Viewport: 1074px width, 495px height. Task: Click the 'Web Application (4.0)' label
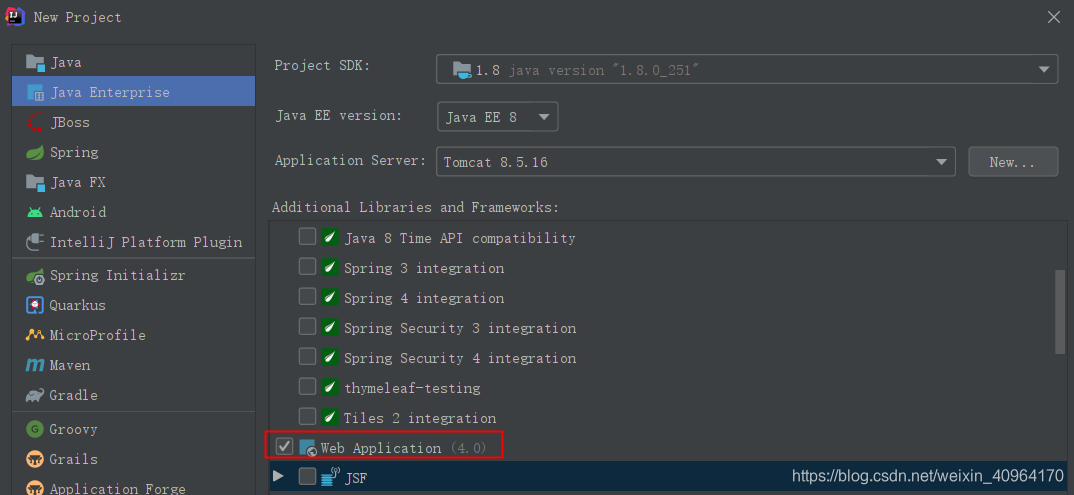(x=403, y=448)
